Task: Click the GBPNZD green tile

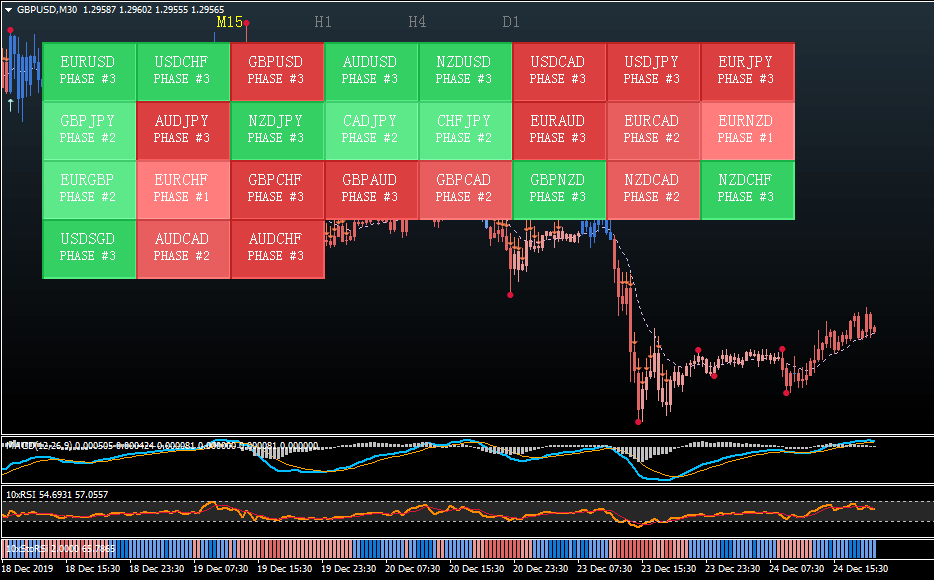Action: tap(558, 189)
